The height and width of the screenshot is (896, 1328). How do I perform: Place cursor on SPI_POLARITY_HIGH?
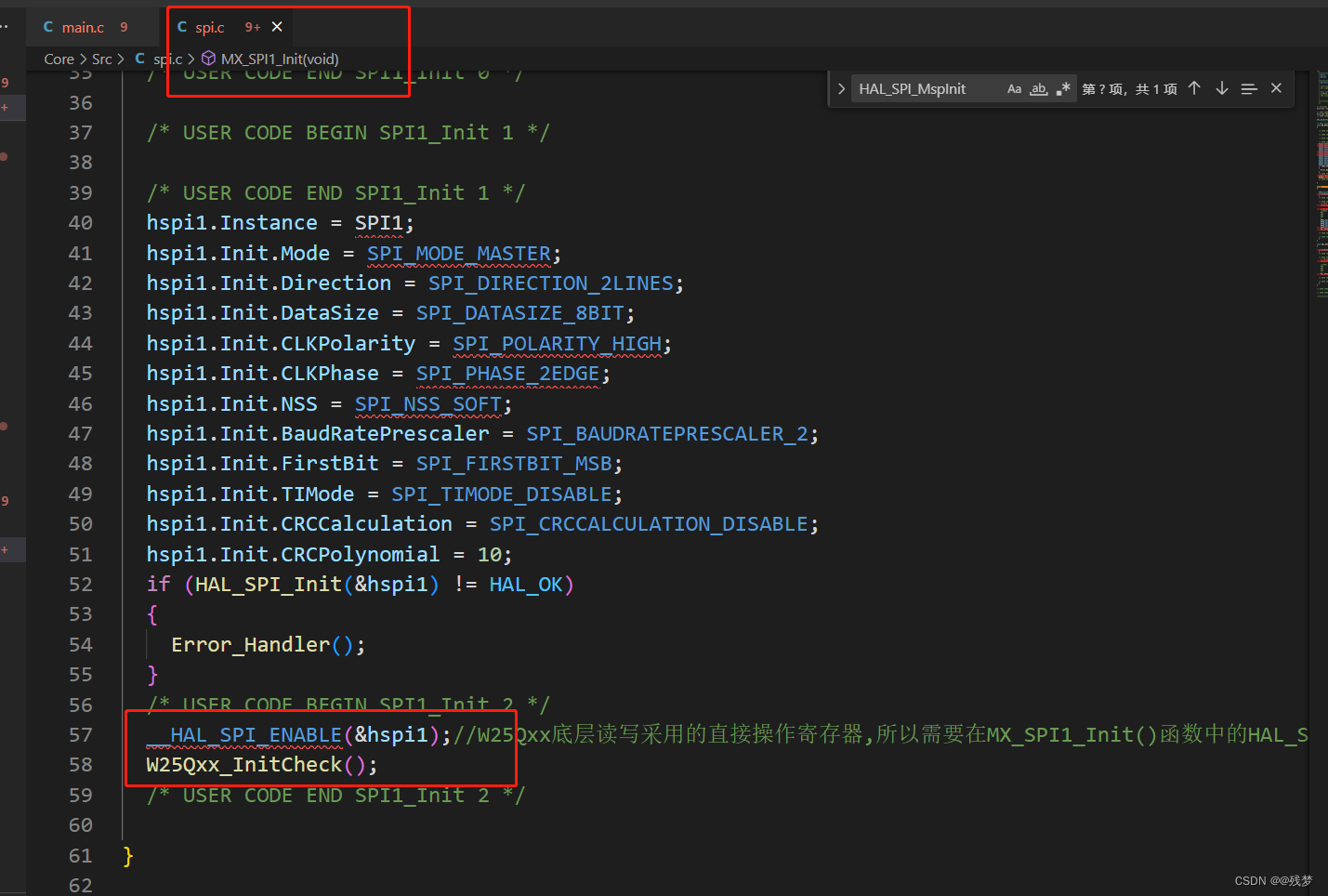pyautogui.click(x=558, y=344)
